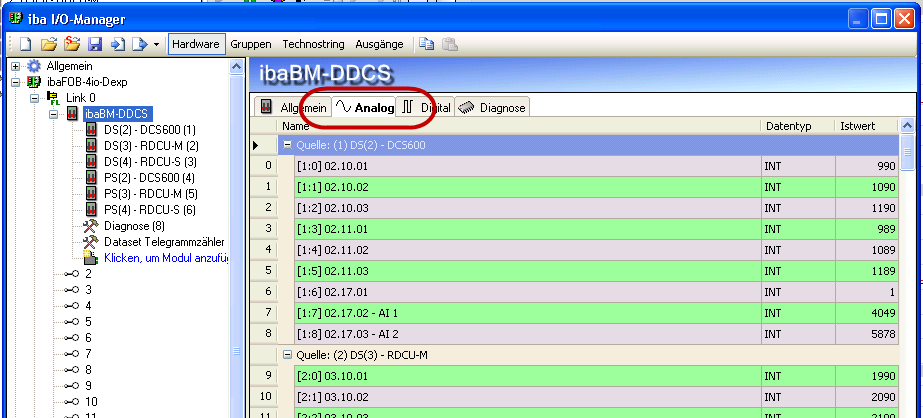Screen dimensions: 923x418
Task: Switch to the Digital tab
Action: (425, 107)
